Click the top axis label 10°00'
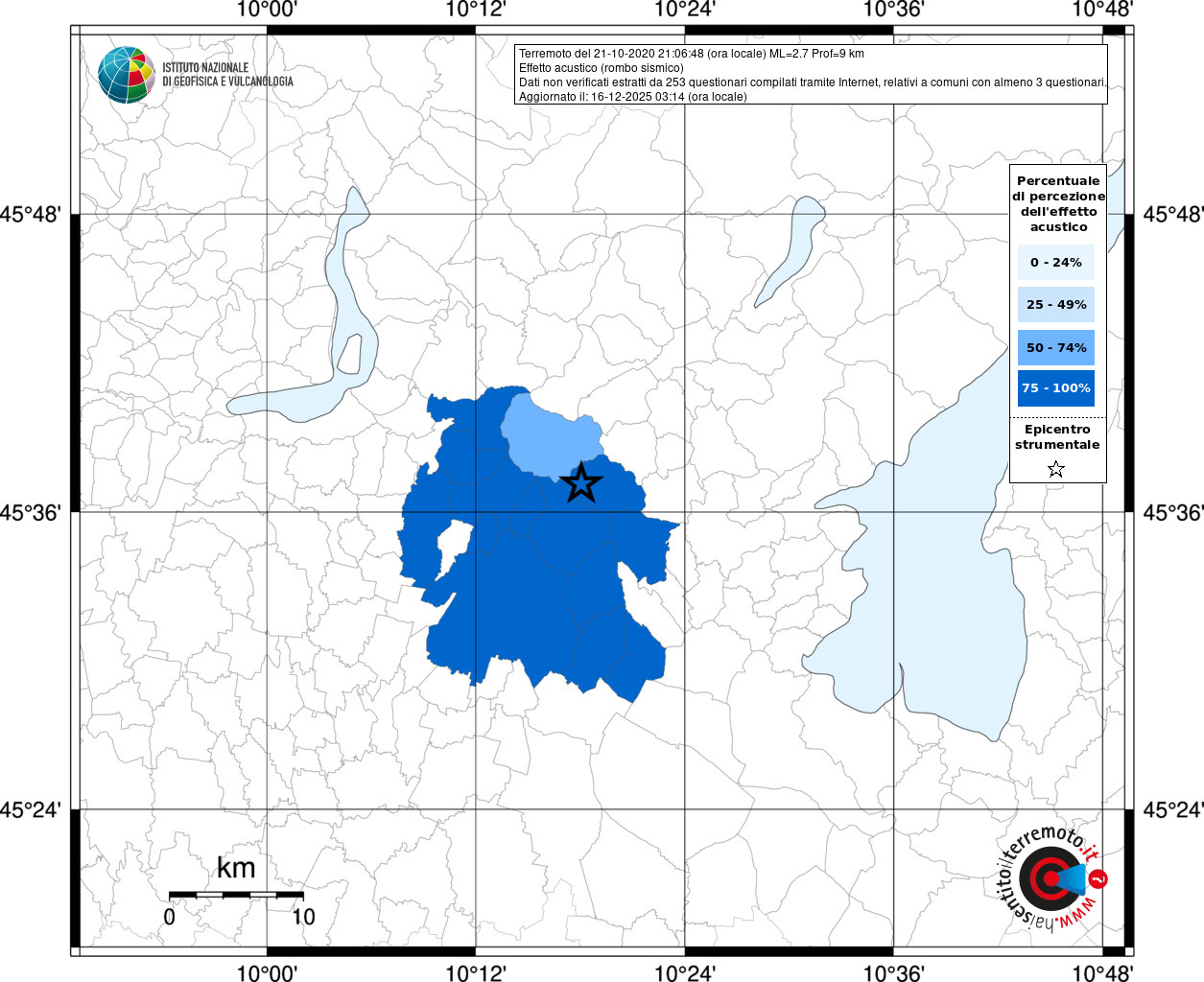Viewport: 1204px width, 982px height. point(266,10)
